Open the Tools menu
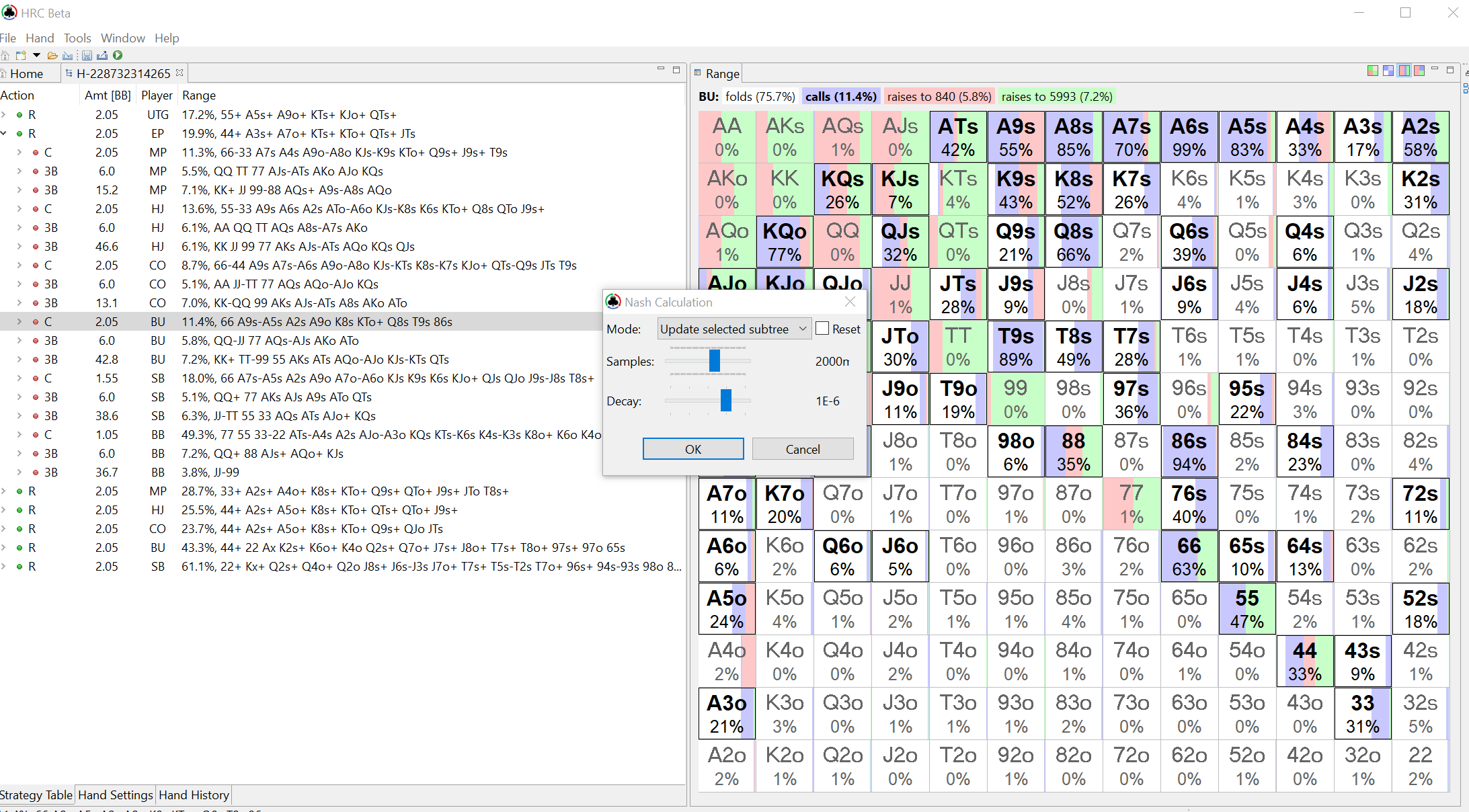1469x812 pixels. (77, 38)
